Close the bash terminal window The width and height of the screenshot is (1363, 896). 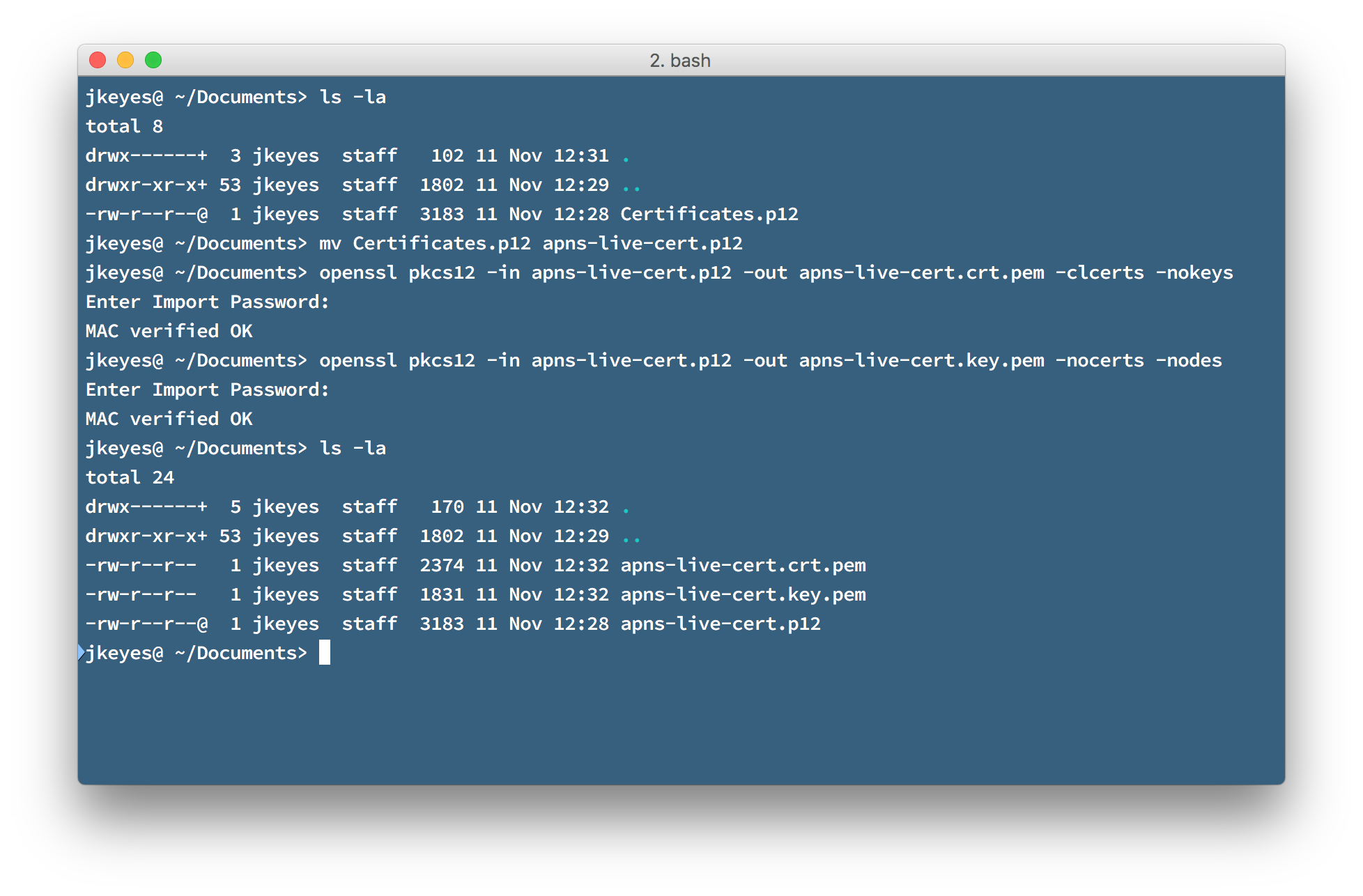pyautogui.click(x=98, y=61)
